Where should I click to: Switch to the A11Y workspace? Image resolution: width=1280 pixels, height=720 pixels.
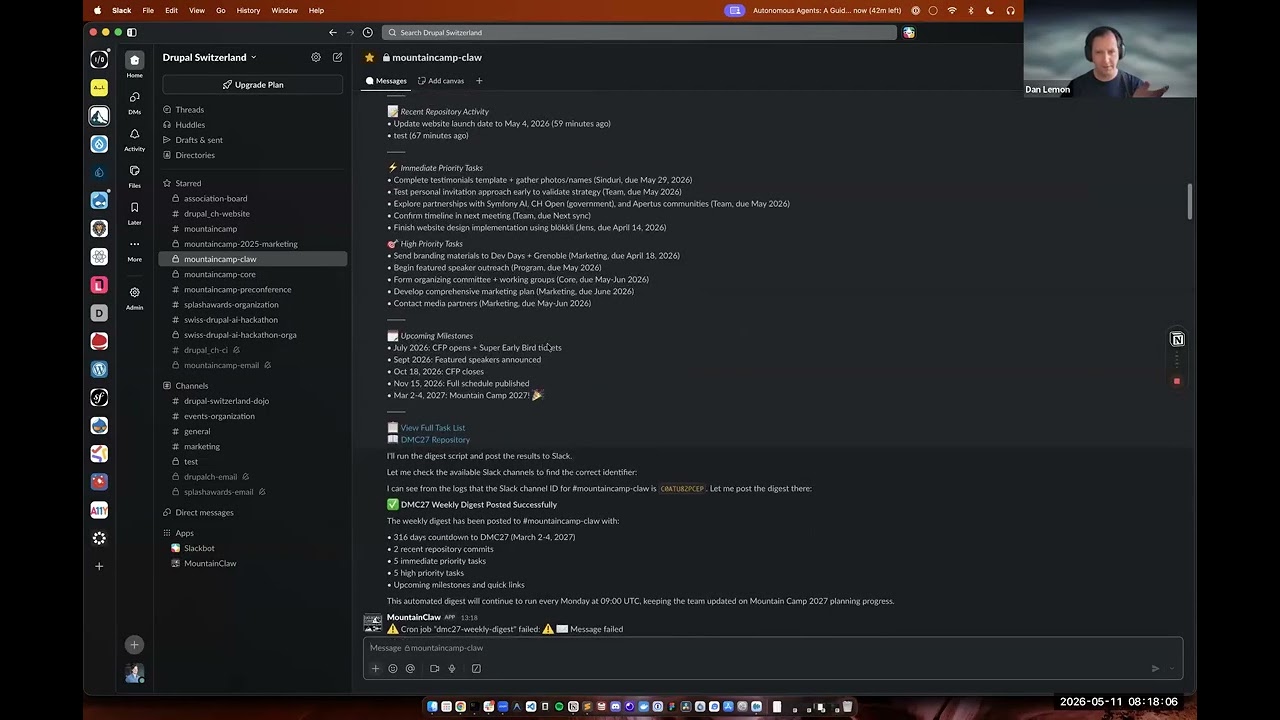pyautogui.click(x=99, y=510)
